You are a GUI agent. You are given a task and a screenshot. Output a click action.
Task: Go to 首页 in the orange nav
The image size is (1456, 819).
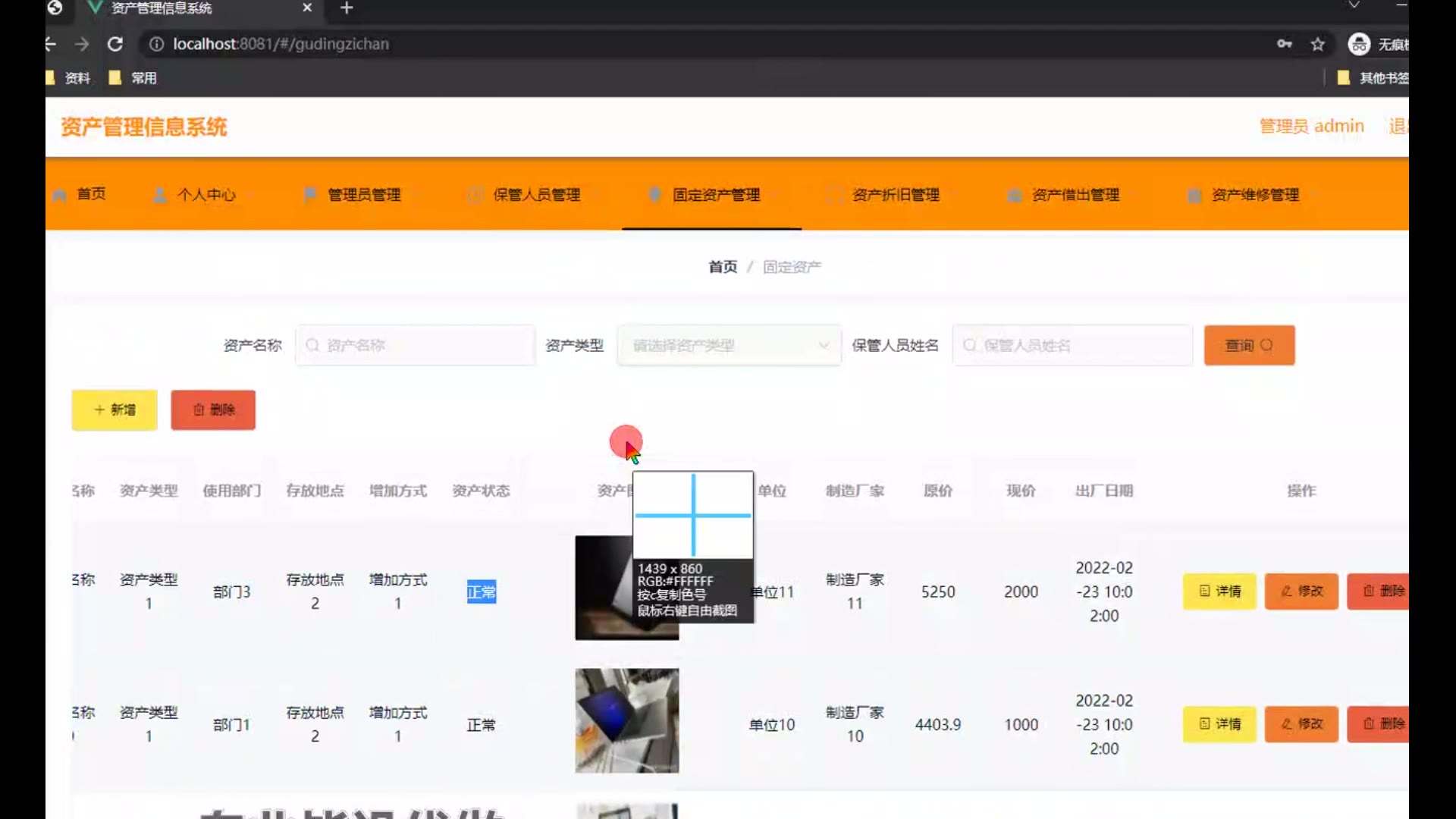point(80,194)
